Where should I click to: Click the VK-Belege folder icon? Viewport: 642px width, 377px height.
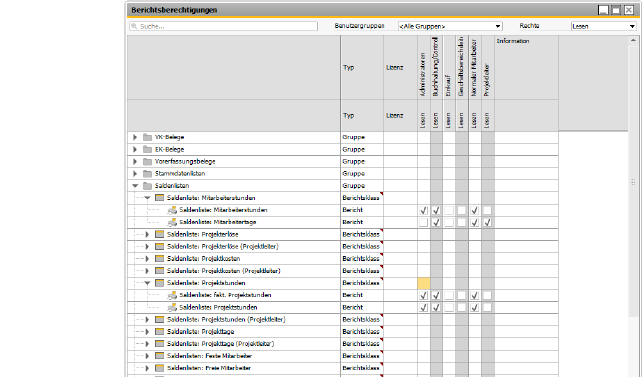coord(147,137)
